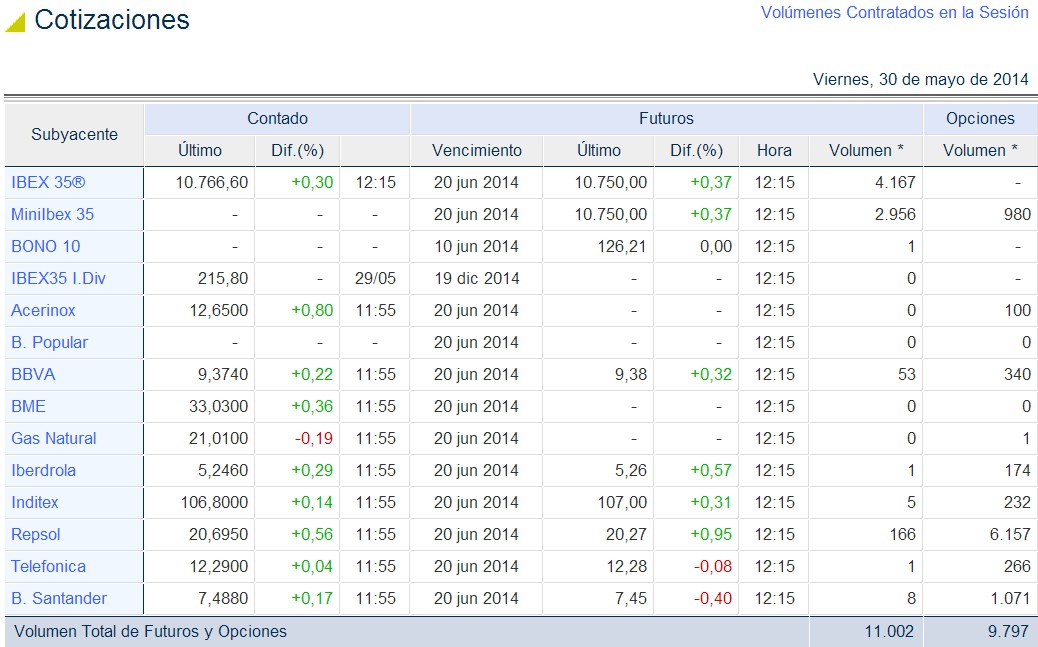Click 'Volumen Total de Futuros y Opciones' label
1038x647 pixels.
[150, 632]
